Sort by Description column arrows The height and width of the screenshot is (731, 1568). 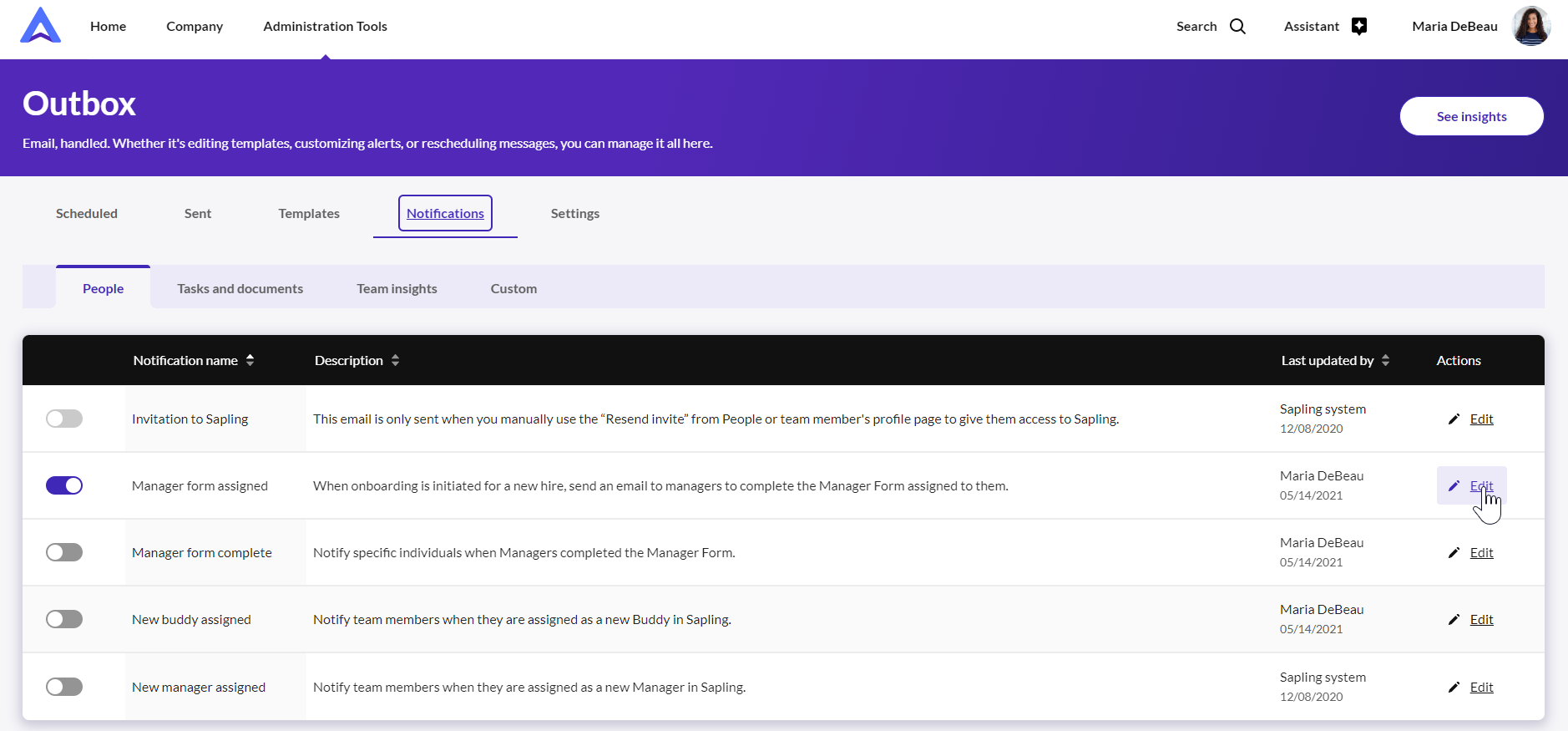click(x=395, y=360)
